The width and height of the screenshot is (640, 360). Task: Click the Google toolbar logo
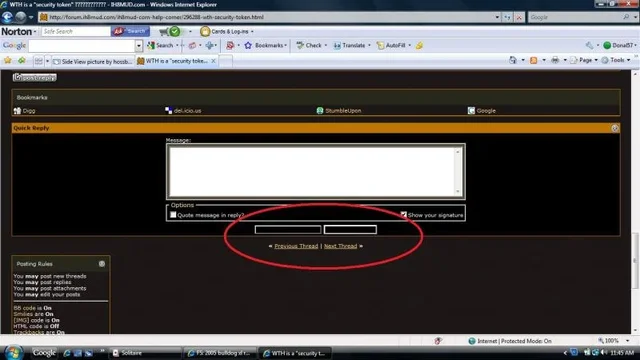[x=14, y=45]
